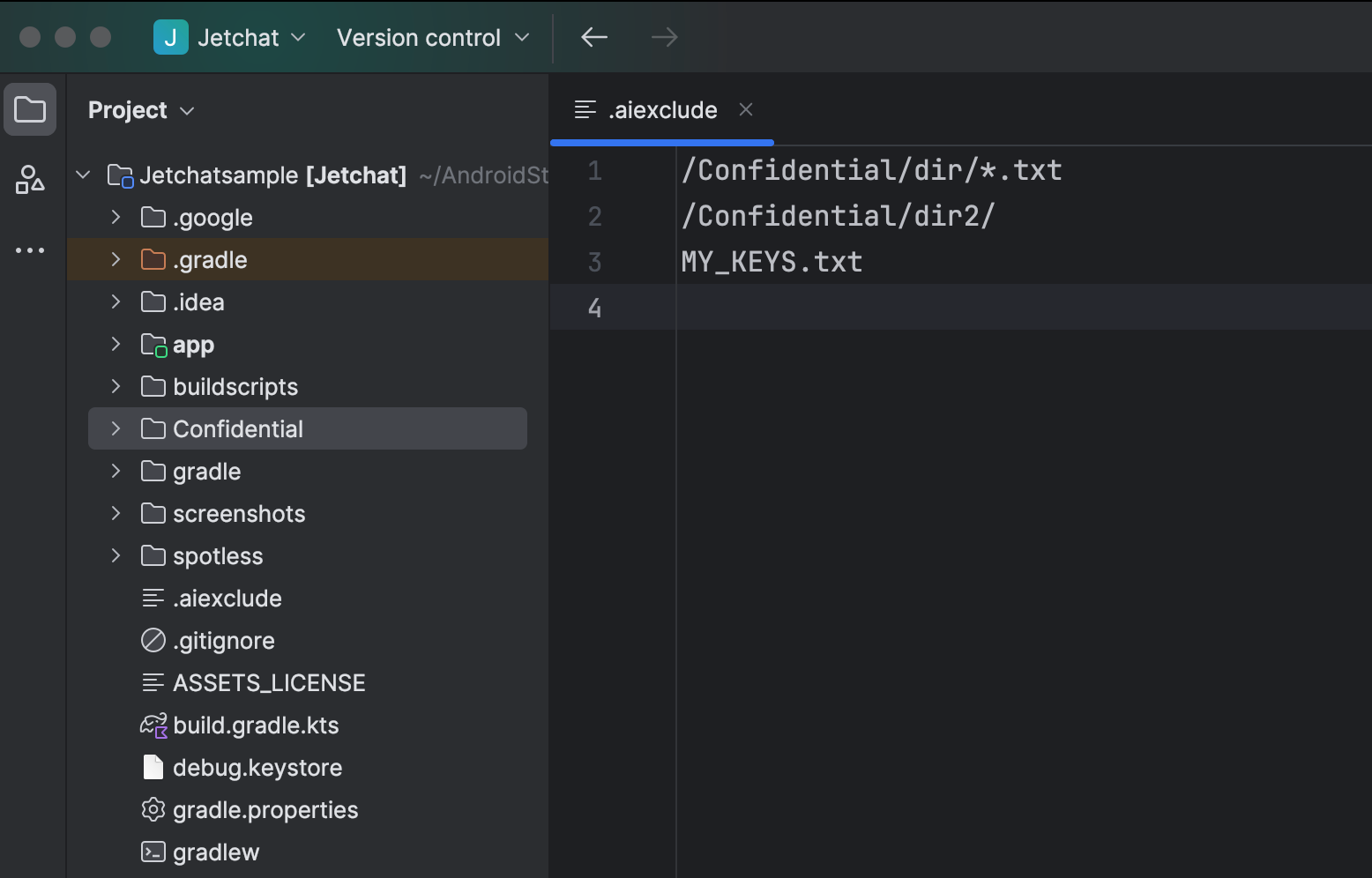Click the forward navigation arrow
This screenshot has width=1372, height=878.
click(x=663, y=37)
